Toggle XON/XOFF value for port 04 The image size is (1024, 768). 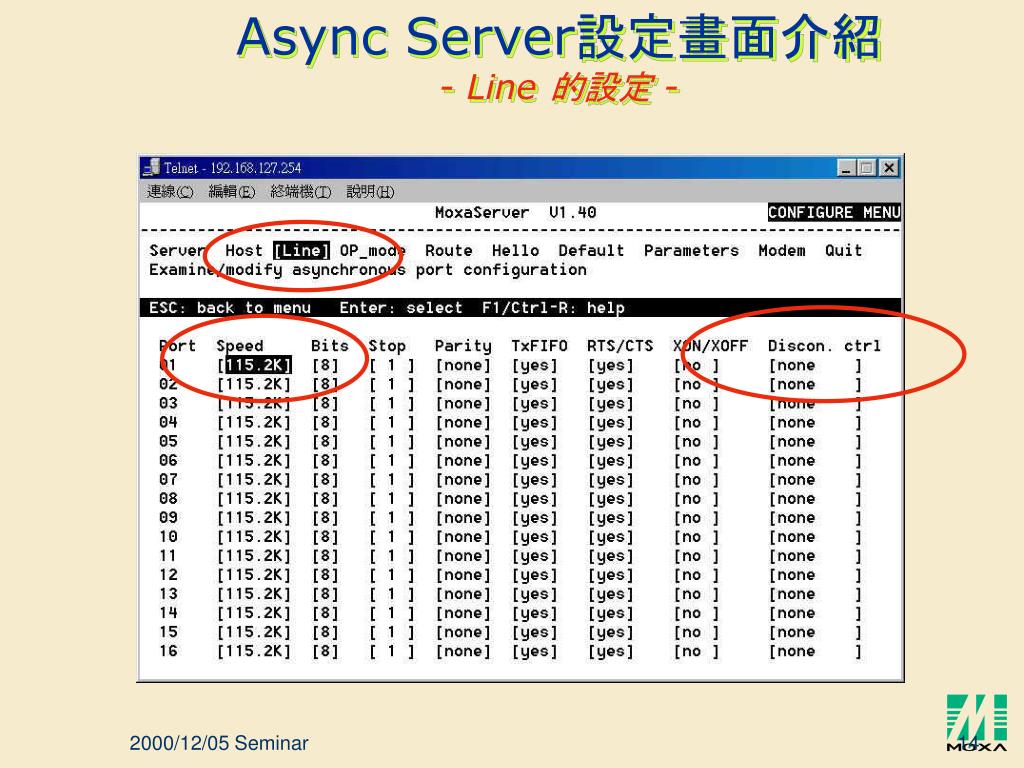(x=696, y=423)
